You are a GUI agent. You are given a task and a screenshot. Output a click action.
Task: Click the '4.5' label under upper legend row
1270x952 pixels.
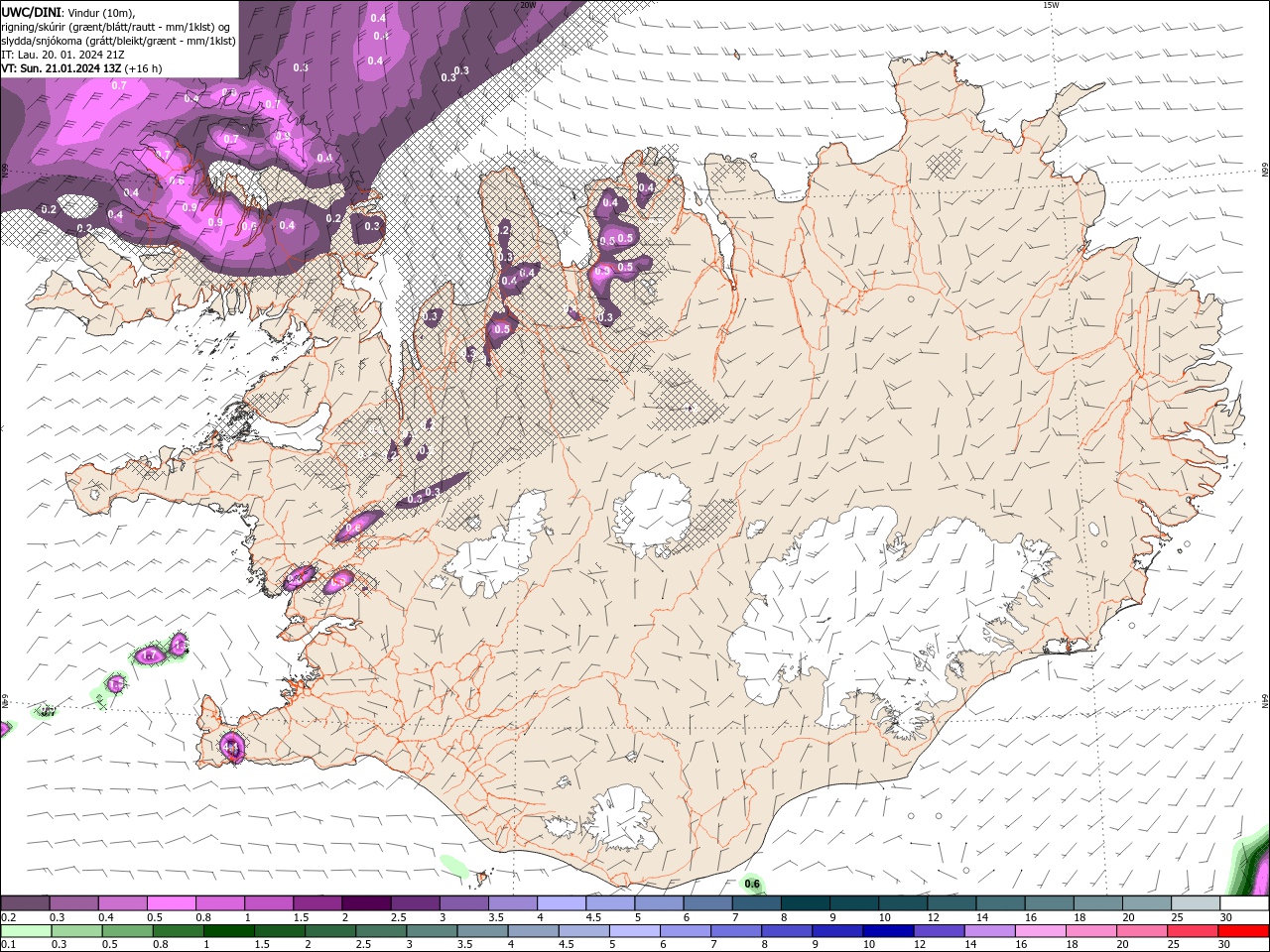pos(593,918)
